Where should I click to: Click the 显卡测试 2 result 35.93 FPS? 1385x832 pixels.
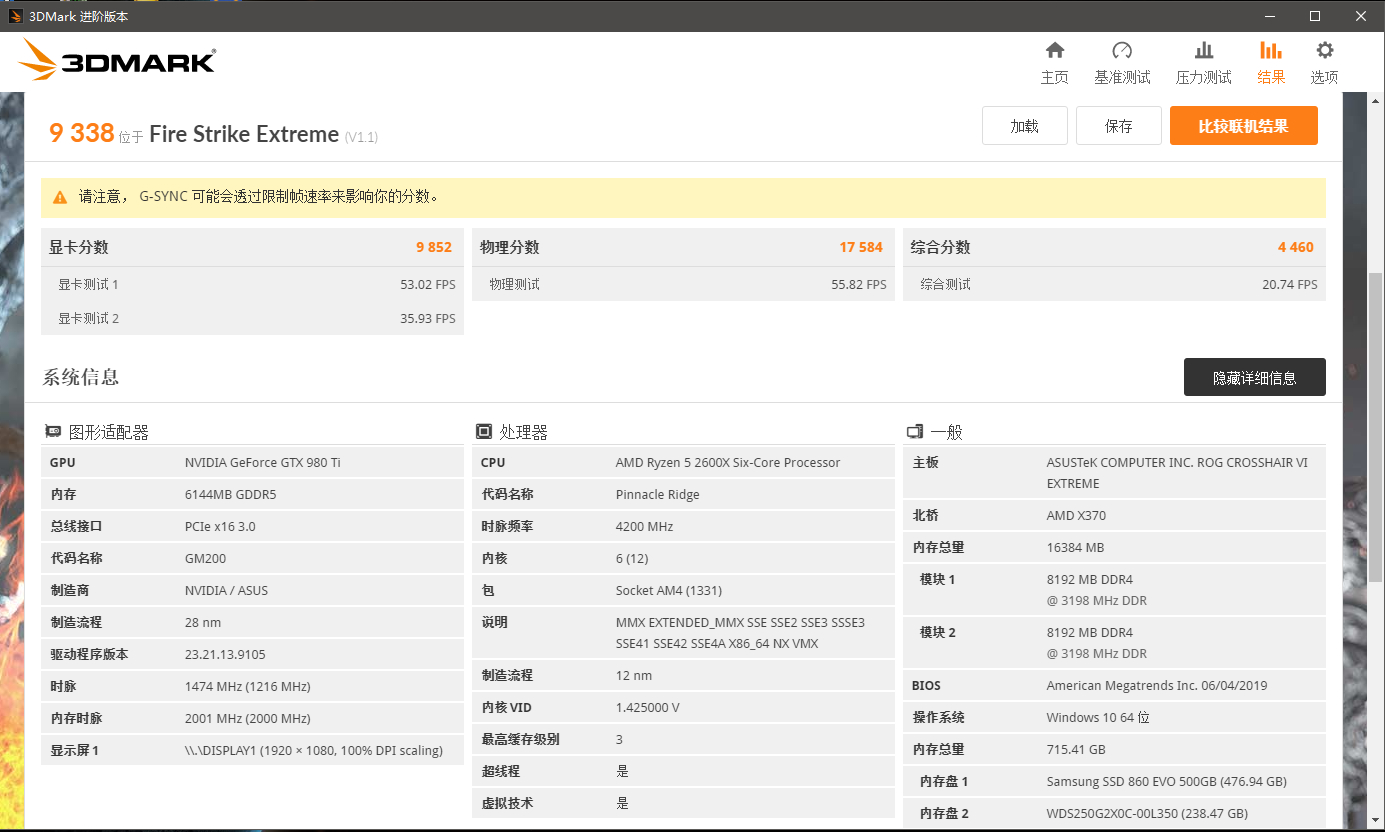(428, 318)
